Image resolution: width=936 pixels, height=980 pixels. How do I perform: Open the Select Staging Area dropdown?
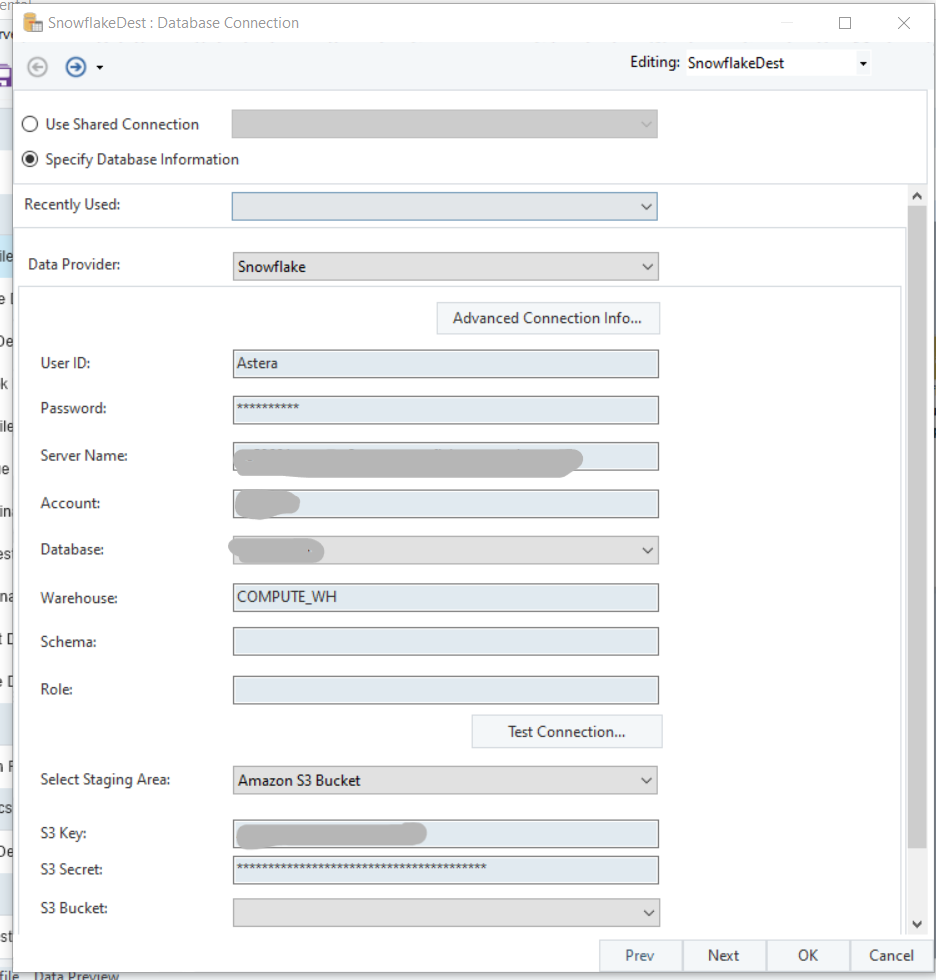pos(647,780)
